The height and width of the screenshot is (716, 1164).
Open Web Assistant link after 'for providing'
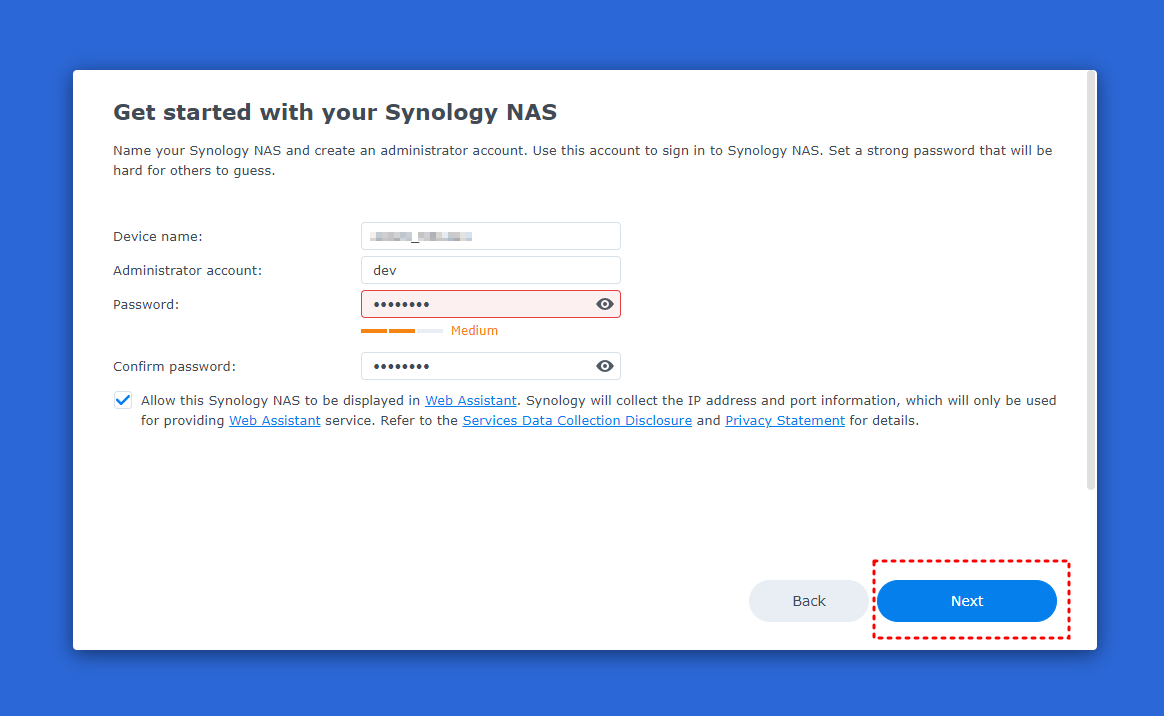275,421
